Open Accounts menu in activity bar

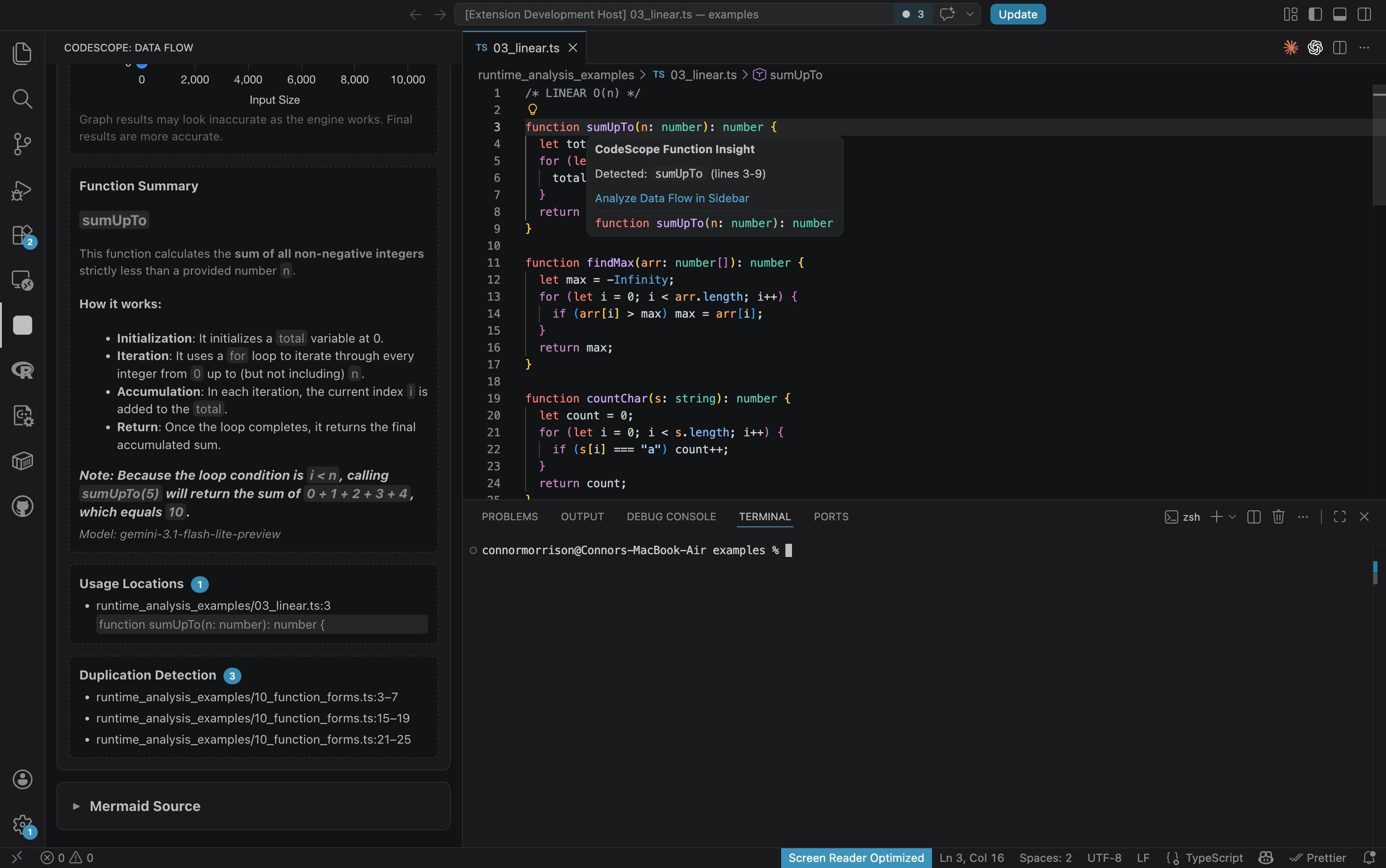tap(22, 779)
